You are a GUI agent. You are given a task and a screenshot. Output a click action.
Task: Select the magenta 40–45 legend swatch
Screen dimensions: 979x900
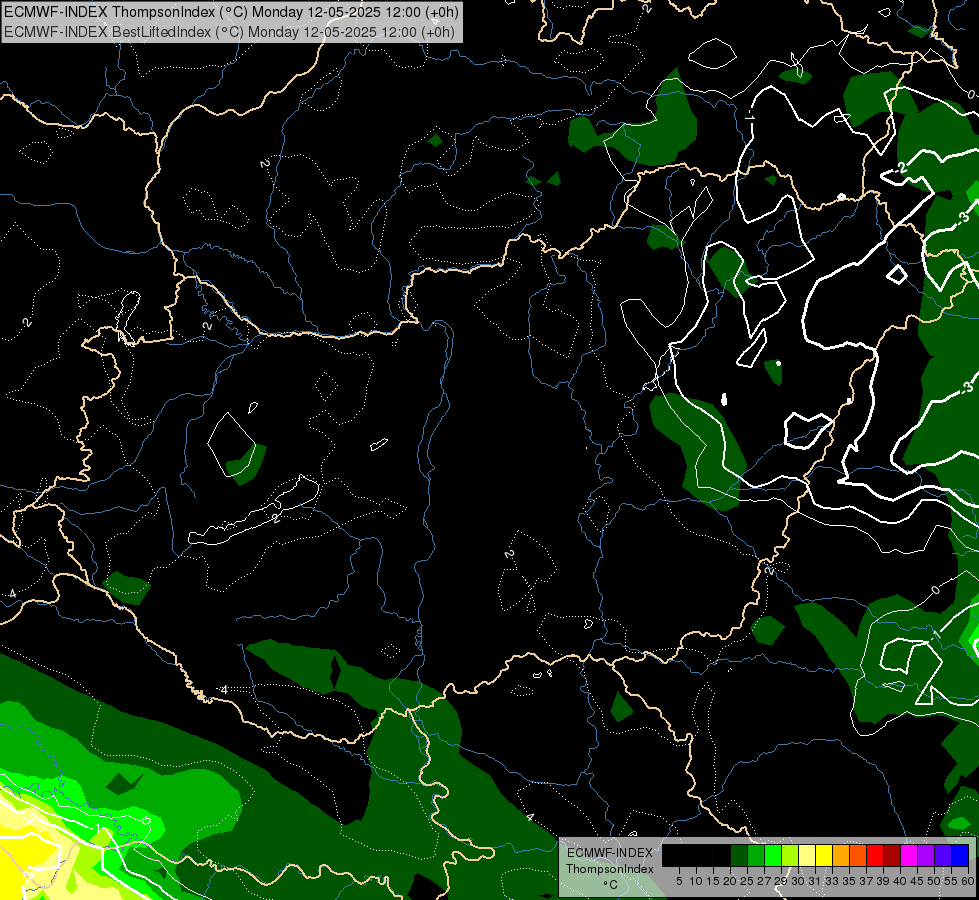click(x=909, y=855)
